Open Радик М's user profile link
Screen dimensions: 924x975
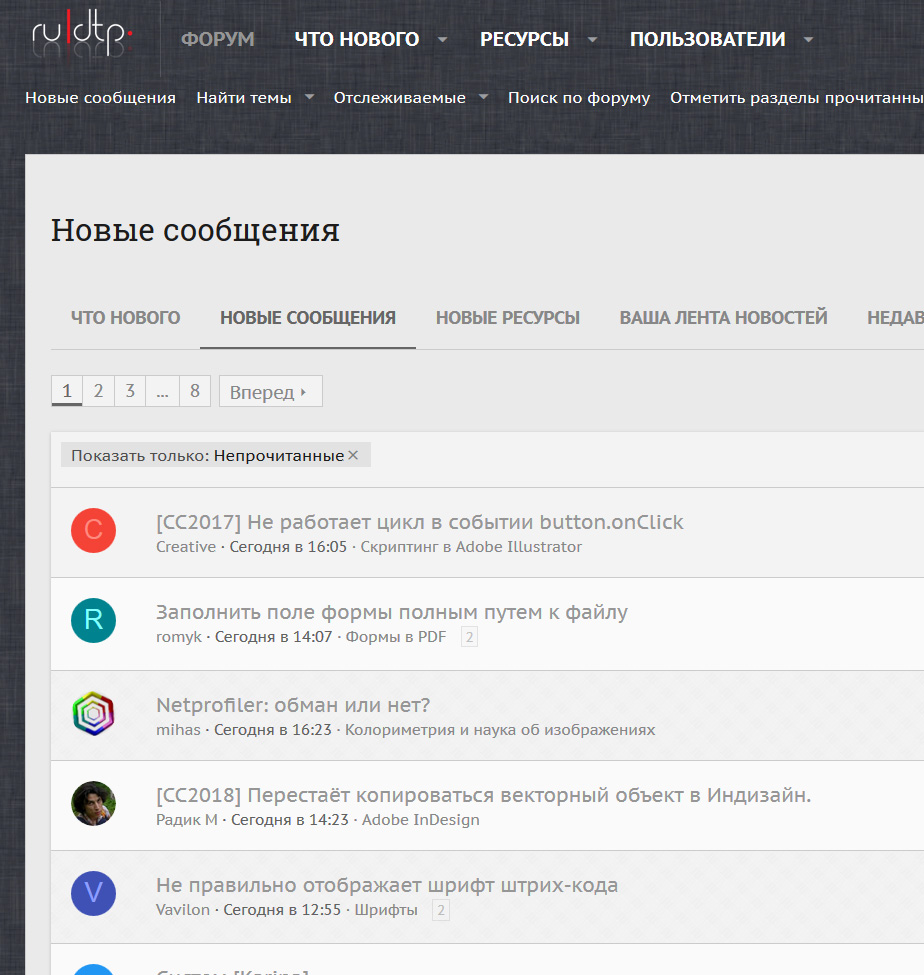[187, 820]
